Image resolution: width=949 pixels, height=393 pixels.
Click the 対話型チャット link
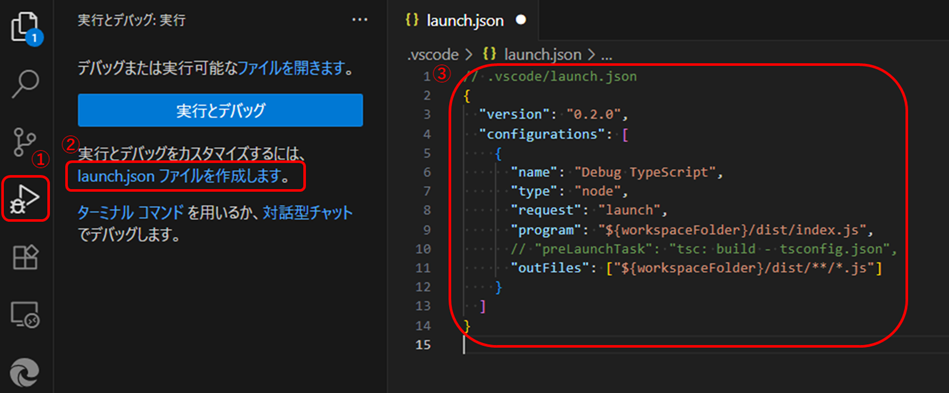[x=307, y=213]
